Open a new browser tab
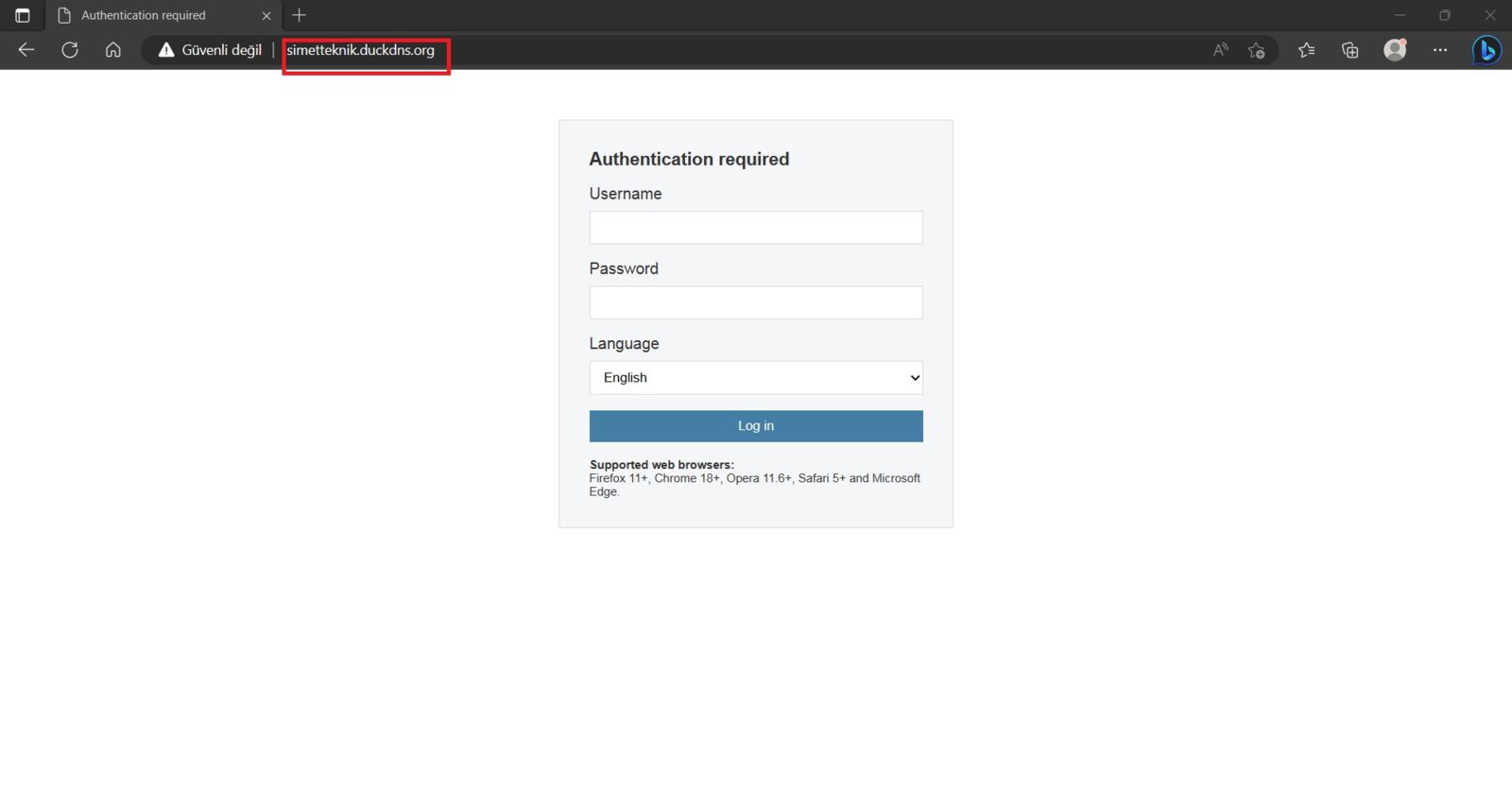Viewport: 1512px width, 809px height. [300, 15]
